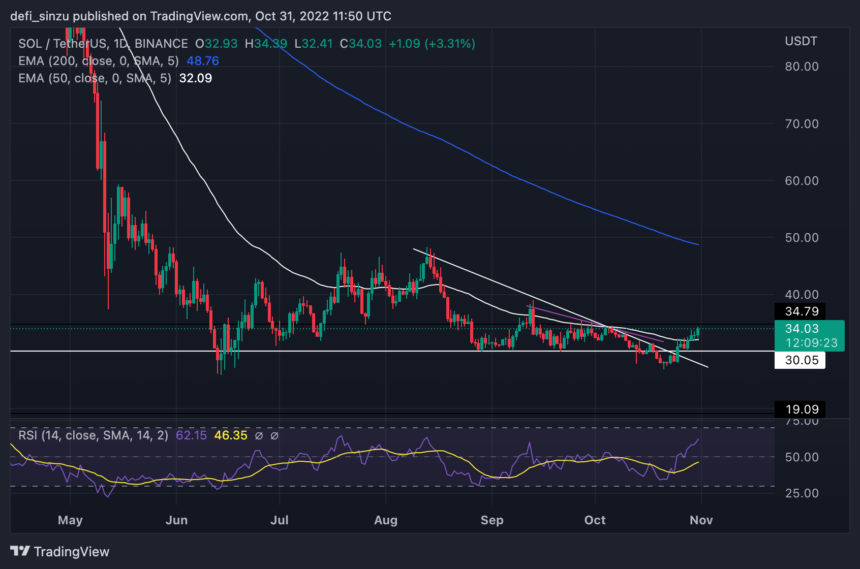This screenshot has width=860, height=569.
Task: Click the TradingView.com published header text
Action: [200, 15]
